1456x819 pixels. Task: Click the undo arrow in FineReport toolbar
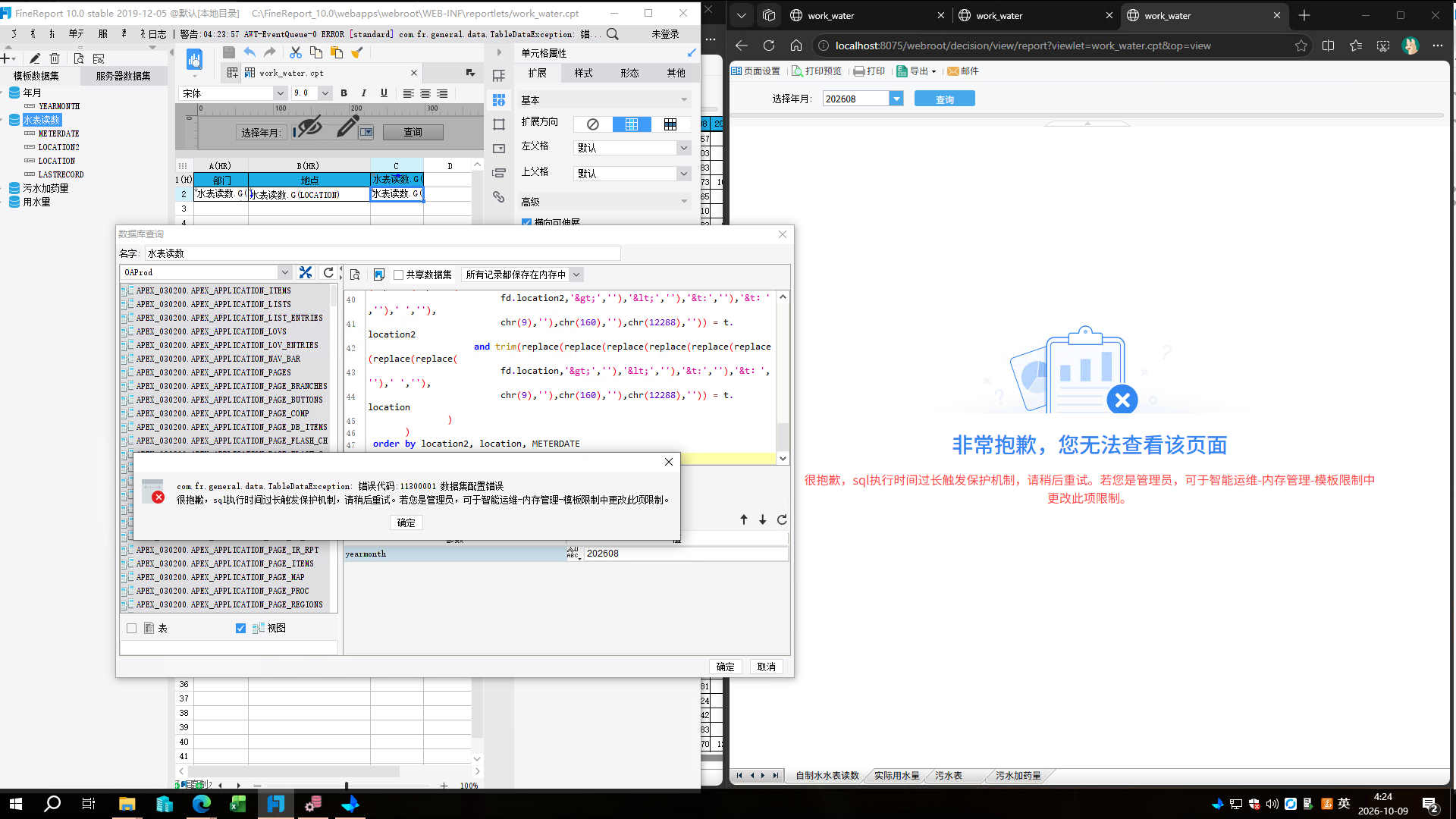[x=249, y=52]
